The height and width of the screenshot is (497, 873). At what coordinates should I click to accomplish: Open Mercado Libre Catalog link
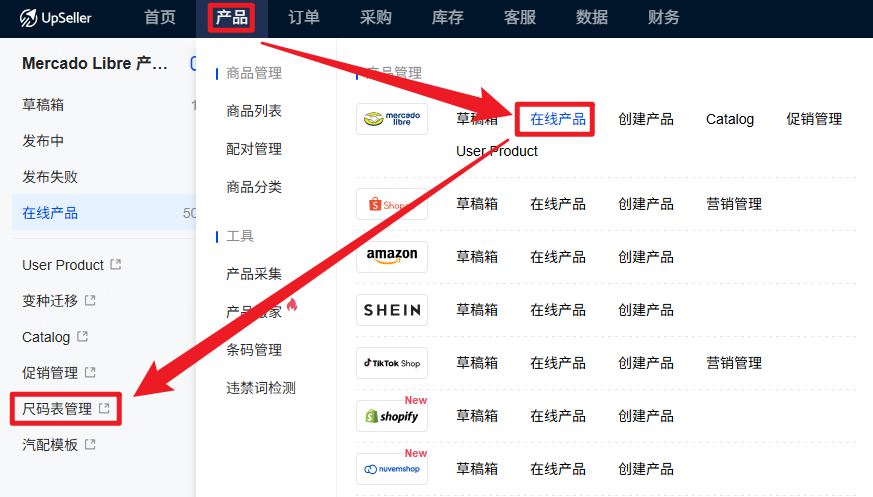pos(729,119)
